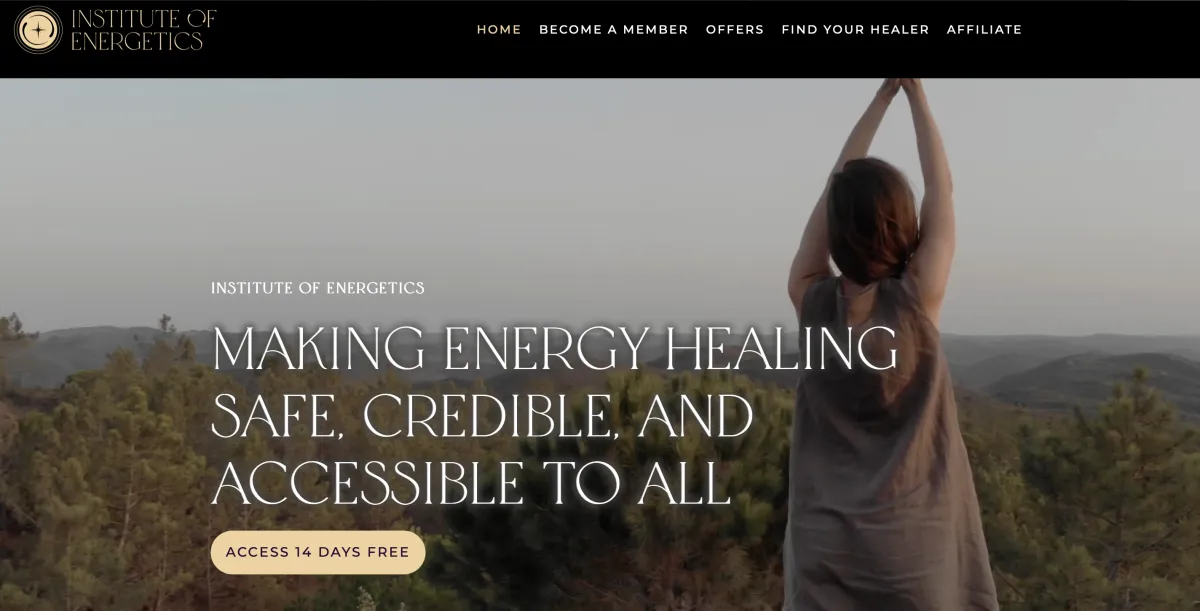Click the distant hills on the right horizon
Viewport: 1200px width, 611px height.
pos(1080,372)
